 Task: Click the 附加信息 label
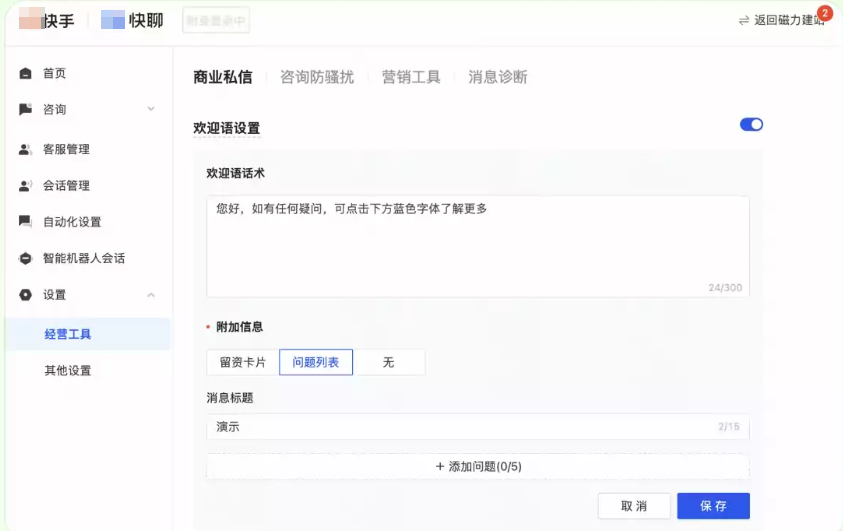coord(239,327)
